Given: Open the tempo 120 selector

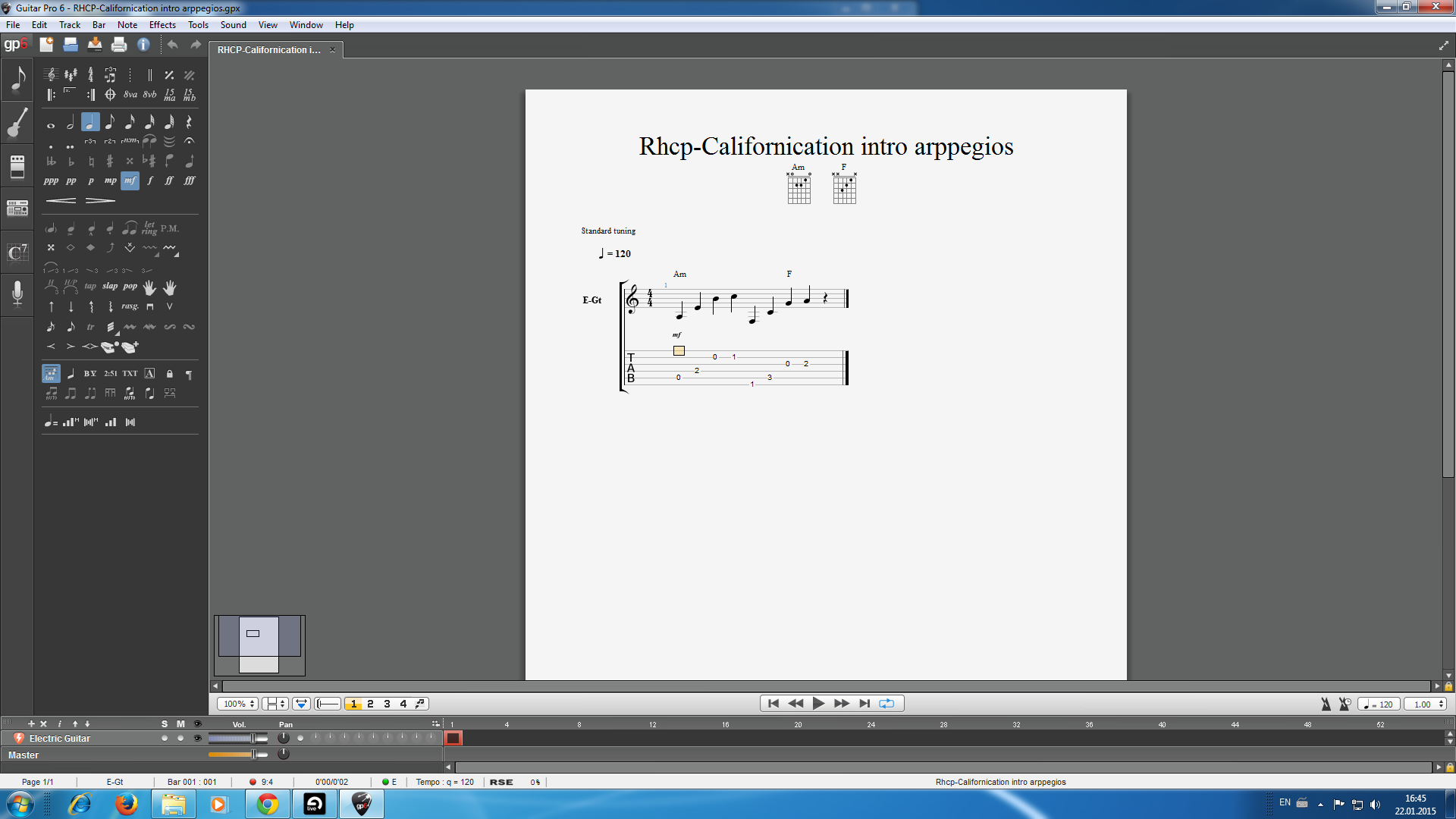Looking at the screenshot, I should pyautogui.click(x=1379, y=704).
